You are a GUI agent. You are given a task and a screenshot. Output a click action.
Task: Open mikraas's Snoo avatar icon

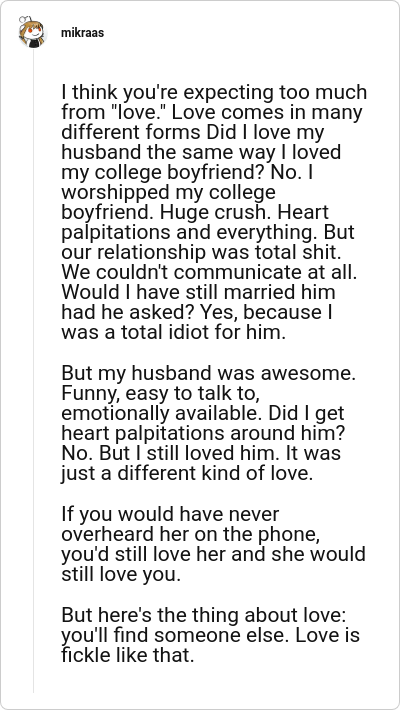(33, 32)
